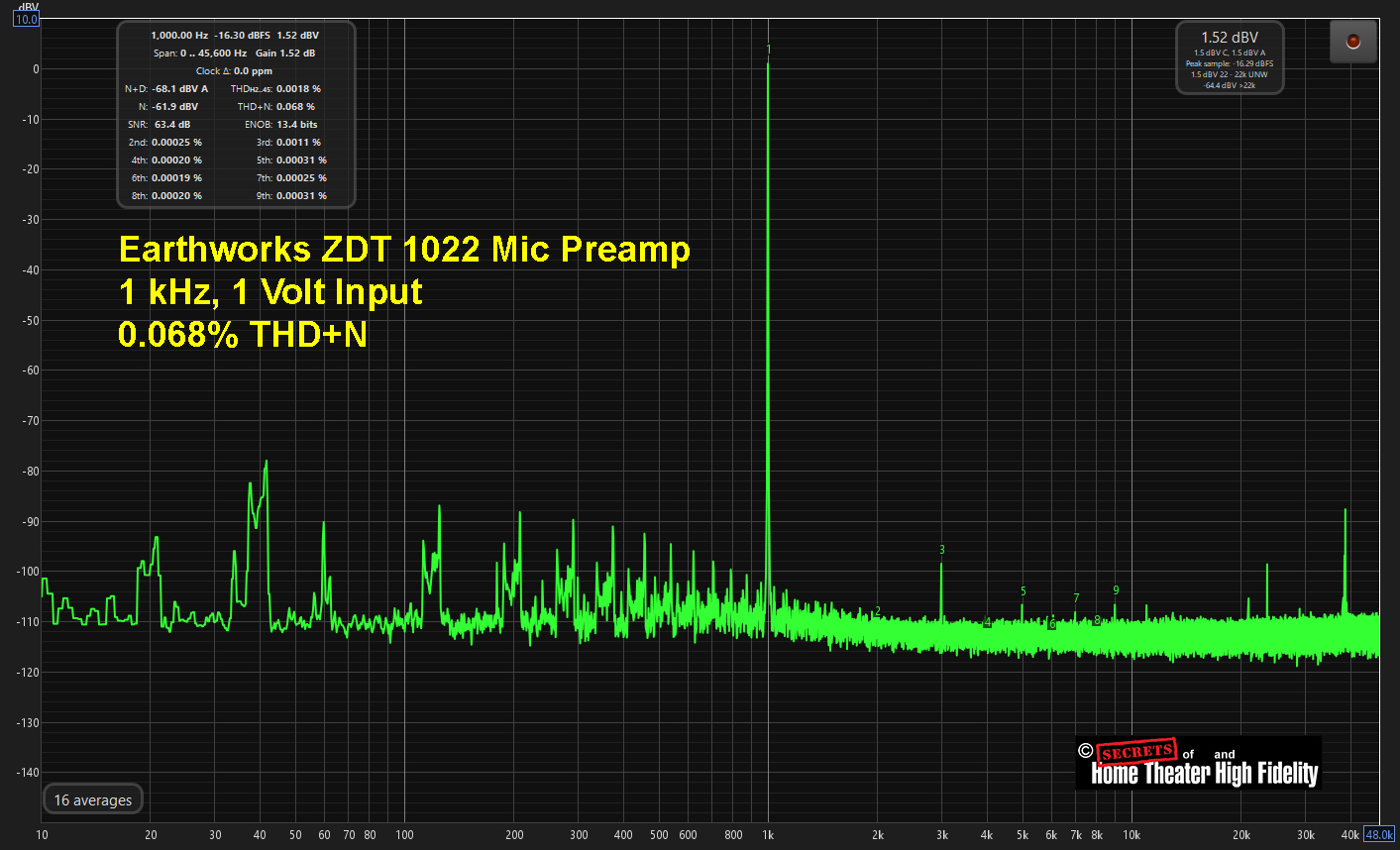The height and width of the screenshot is (850, 1400).
Task: Click the 22 - 22k UNW level line
Action: click(1230, 74)
